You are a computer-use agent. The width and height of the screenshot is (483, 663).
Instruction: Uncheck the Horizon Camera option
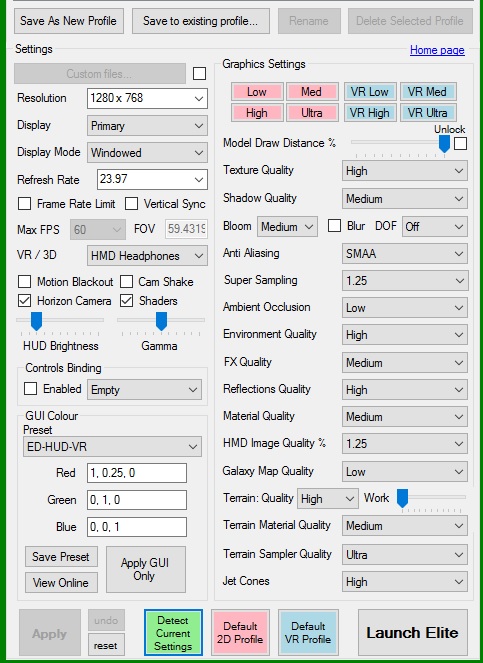pos(25,301)
